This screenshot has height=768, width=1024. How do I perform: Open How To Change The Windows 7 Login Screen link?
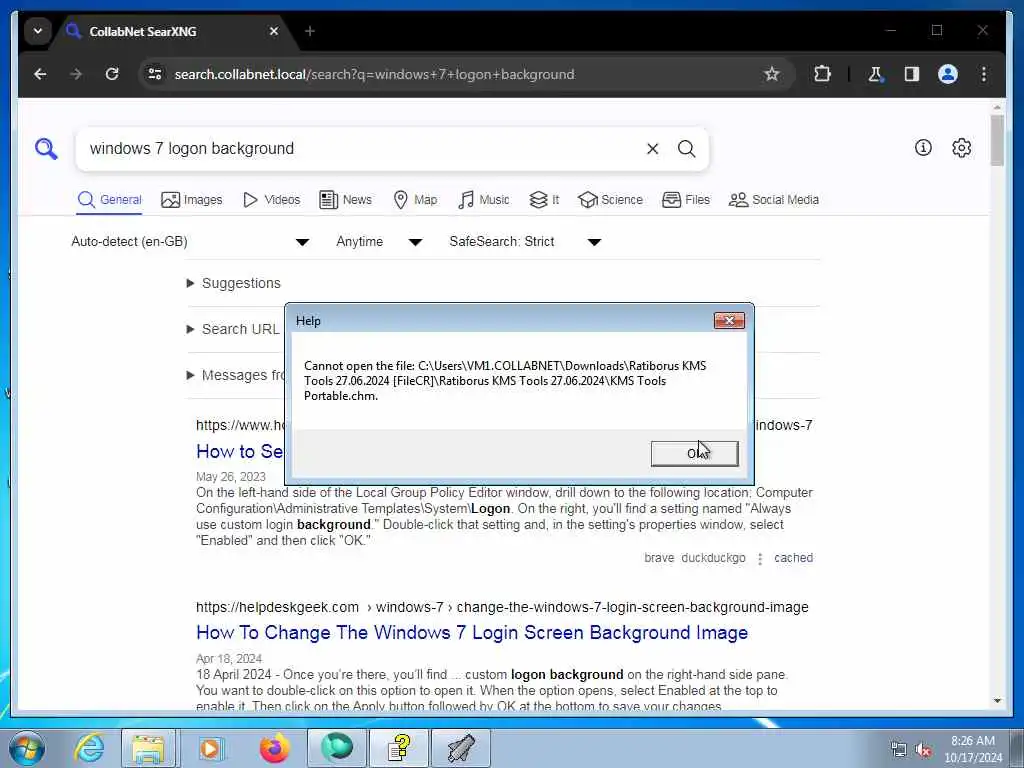coord(472,633)
